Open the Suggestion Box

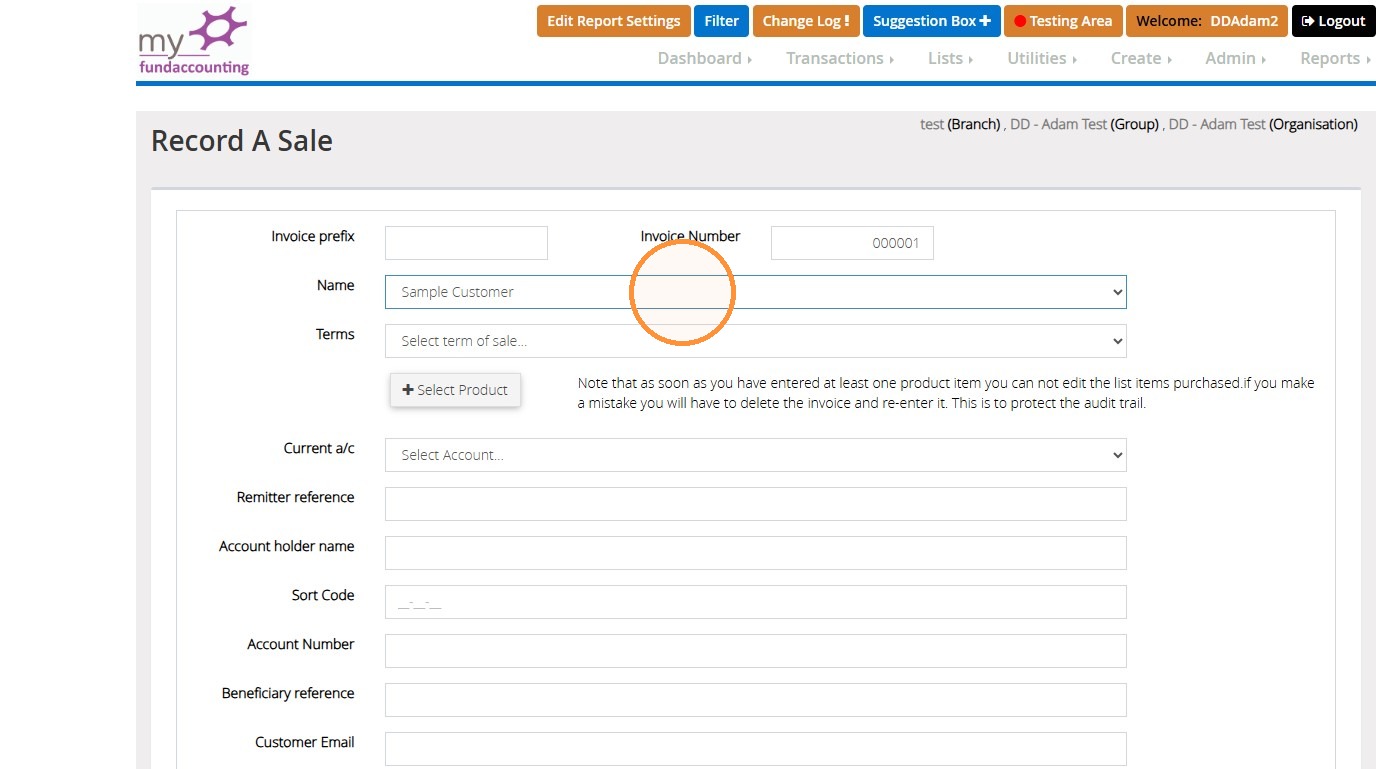[931, 21]
